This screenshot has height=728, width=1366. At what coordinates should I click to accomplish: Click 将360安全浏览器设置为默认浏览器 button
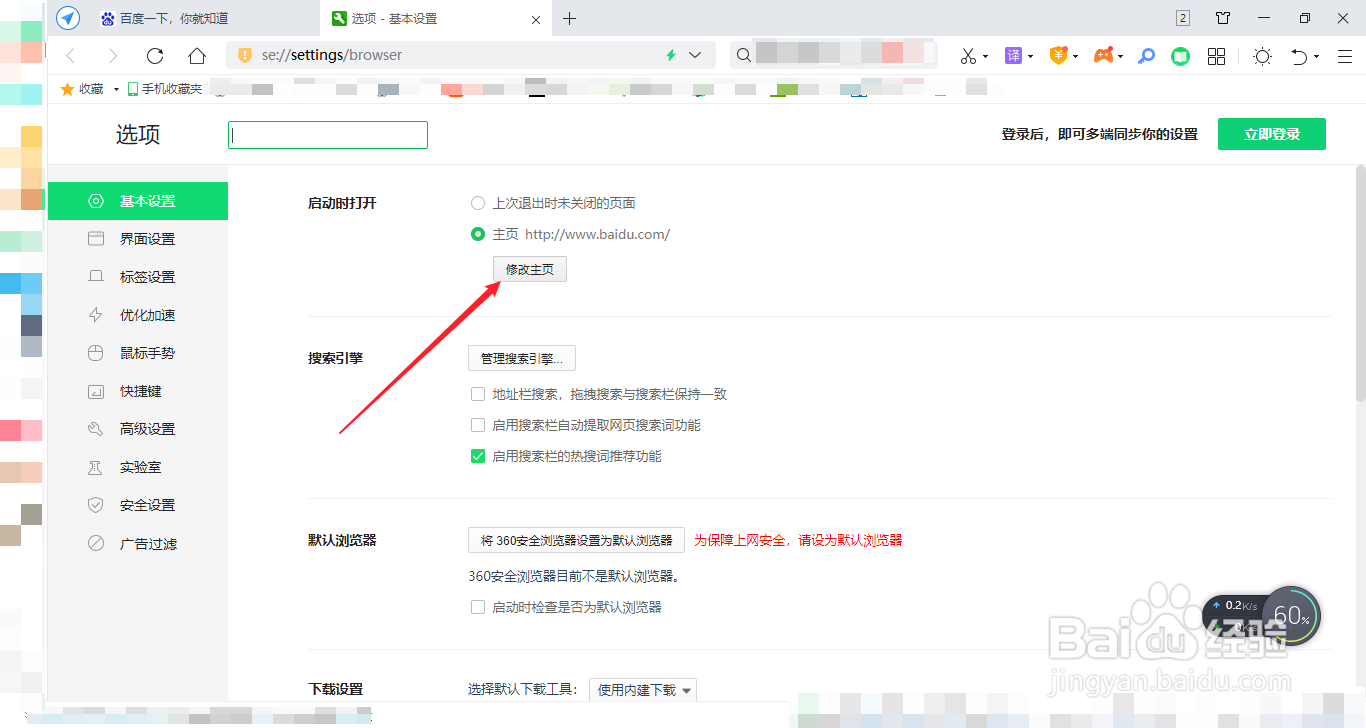point(575,540)
